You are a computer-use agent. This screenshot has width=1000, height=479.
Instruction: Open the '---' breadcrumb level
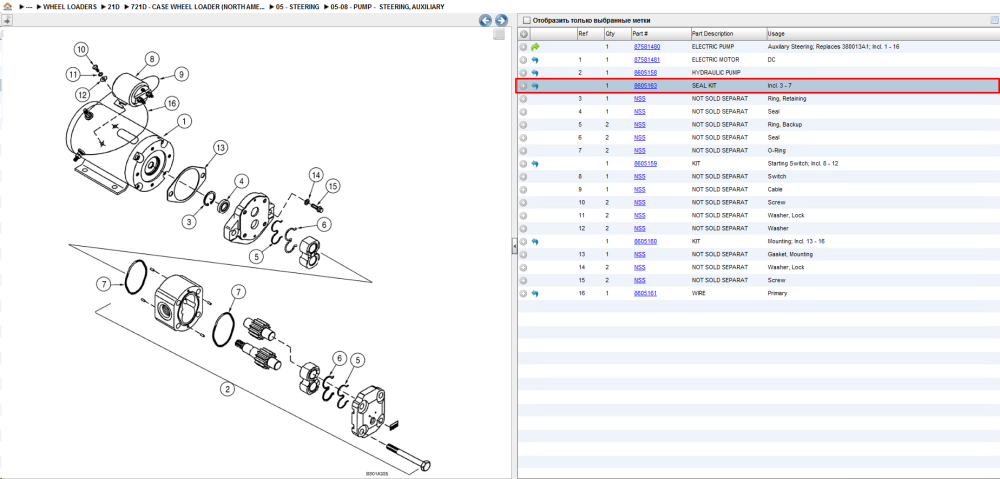click(29, 6)
